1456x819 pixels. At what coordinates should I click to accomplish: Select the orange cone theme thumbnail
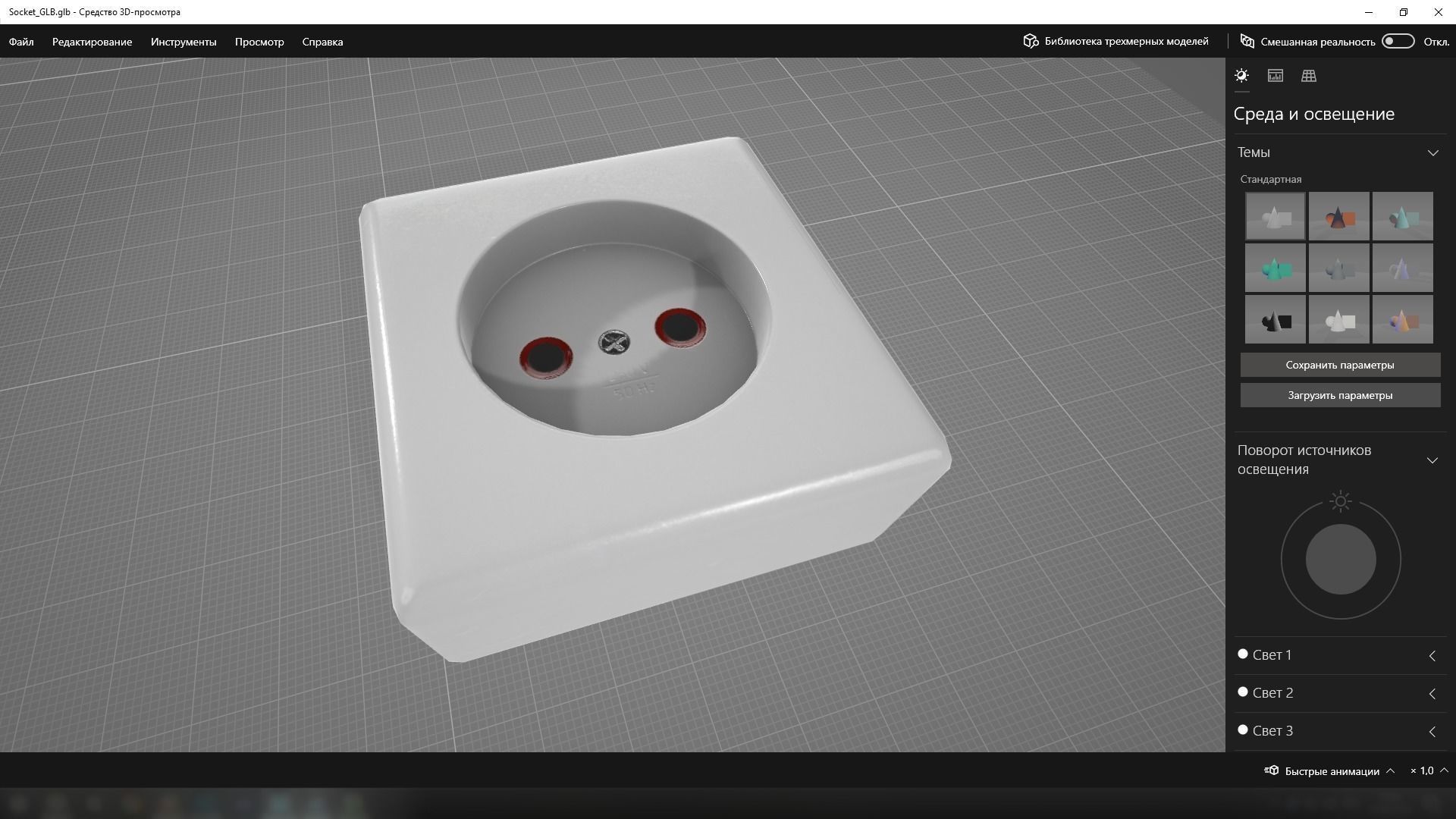pos(1338,216)
